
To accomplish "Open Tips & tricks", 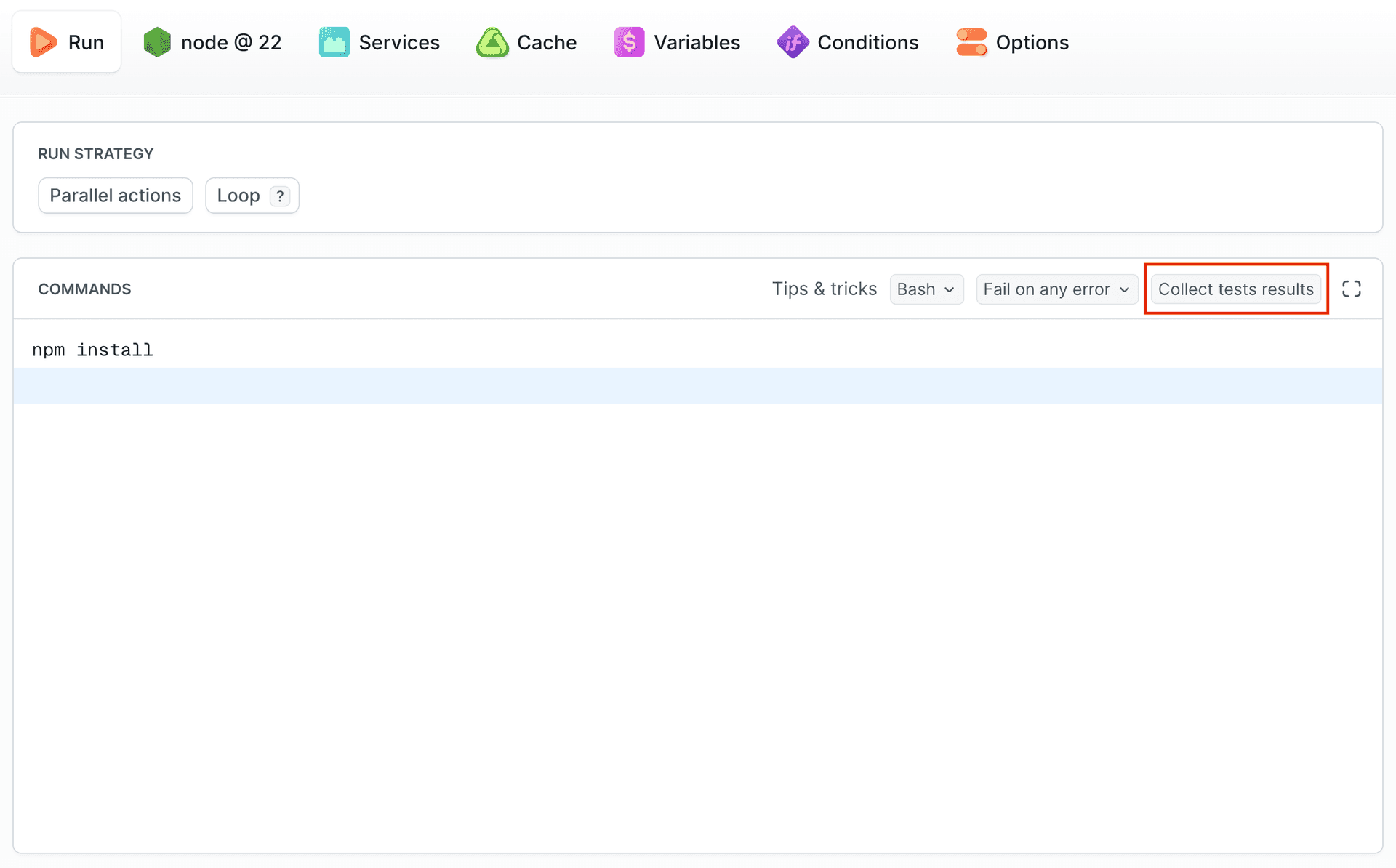I will click(825, 289).
